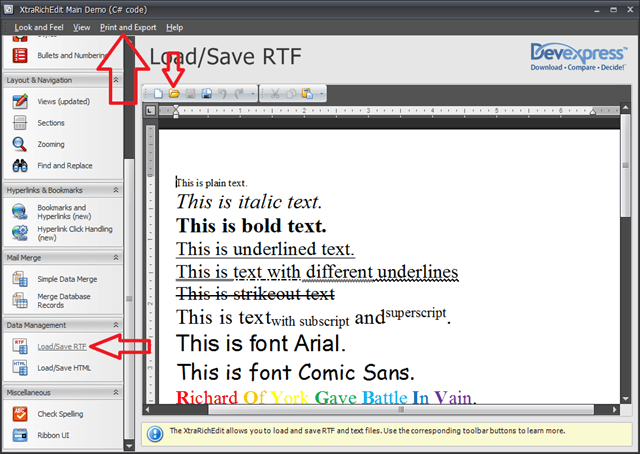Click the Save As toolbar icon
640x454 pixels.
click(207, 94)
